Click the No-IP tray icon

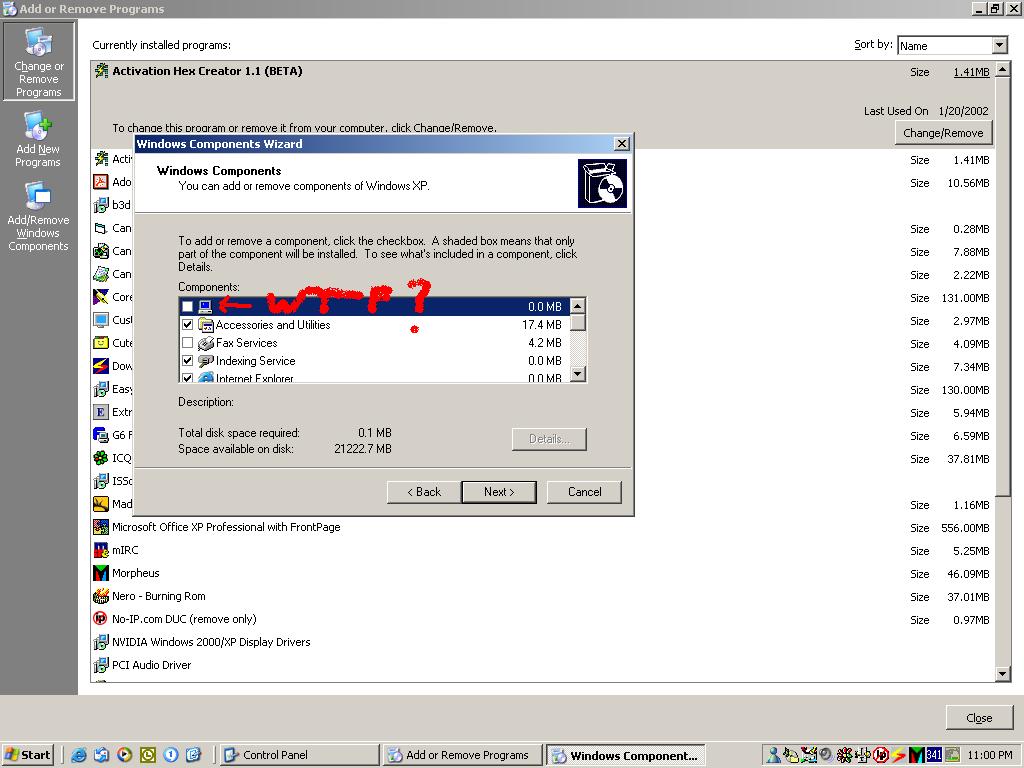[880, 756]
